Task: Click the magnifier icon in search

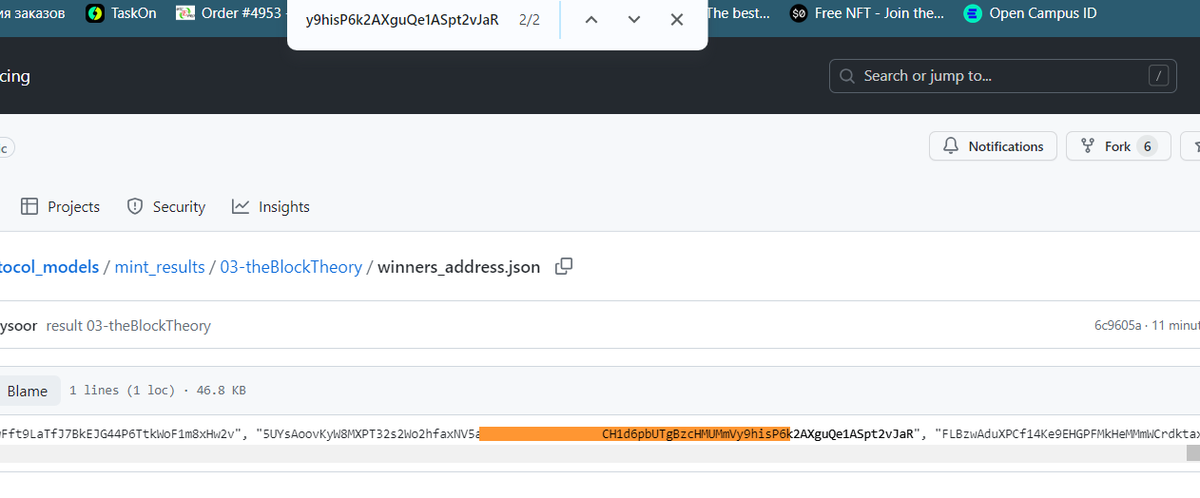Action: (848, 76)
